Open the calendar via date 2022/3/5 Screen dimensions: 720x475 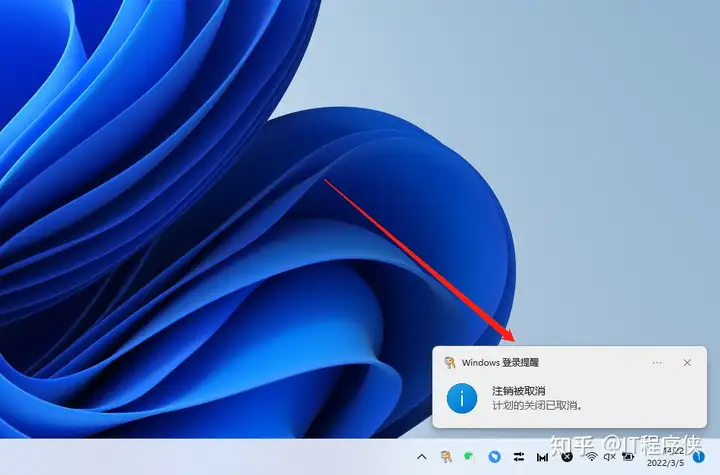[665, 463]
